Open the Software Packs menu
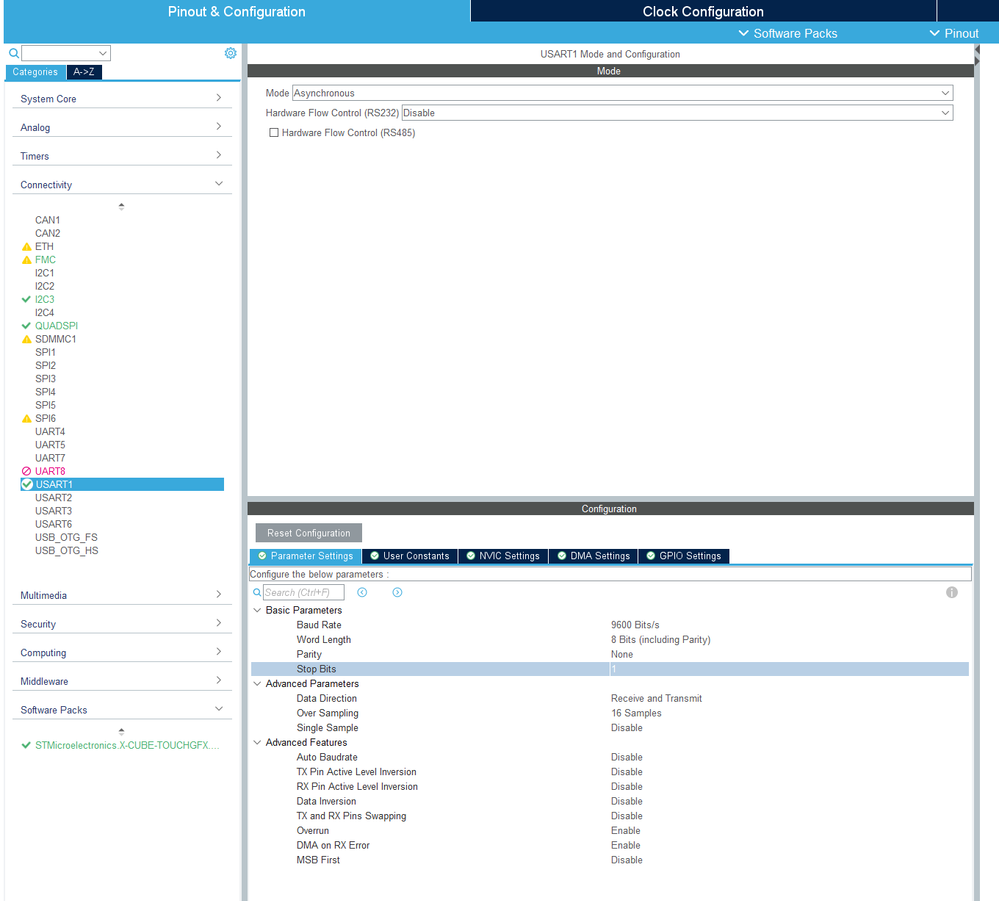 tap(787, 33)
